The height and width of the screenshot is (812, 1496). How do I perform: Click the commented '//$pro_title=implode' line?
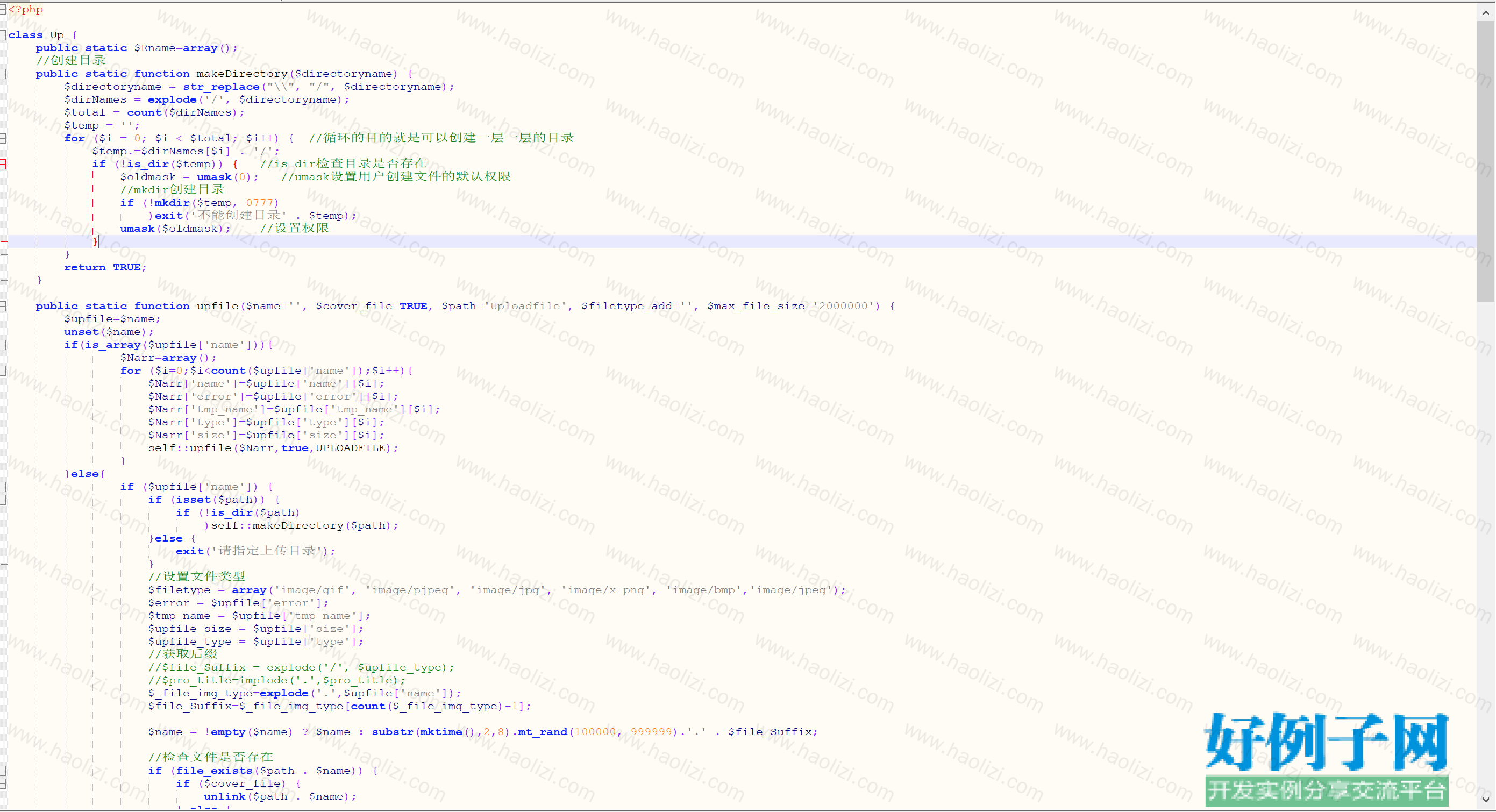[277, 681]
